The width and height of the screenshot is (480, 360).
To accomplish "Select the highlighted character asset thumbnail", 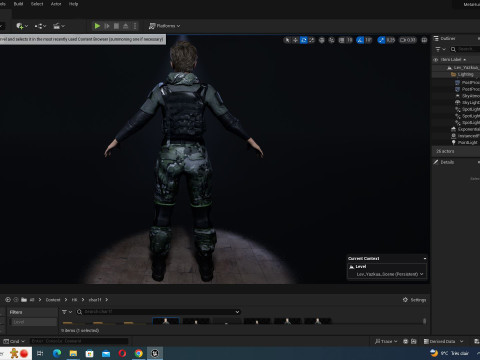I will point(166,321).
